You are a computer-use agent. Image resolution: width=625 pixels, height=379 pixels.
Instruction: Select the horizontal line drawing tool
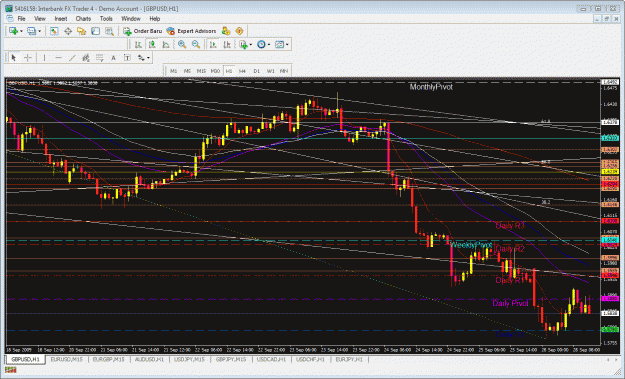pos(58,58)
